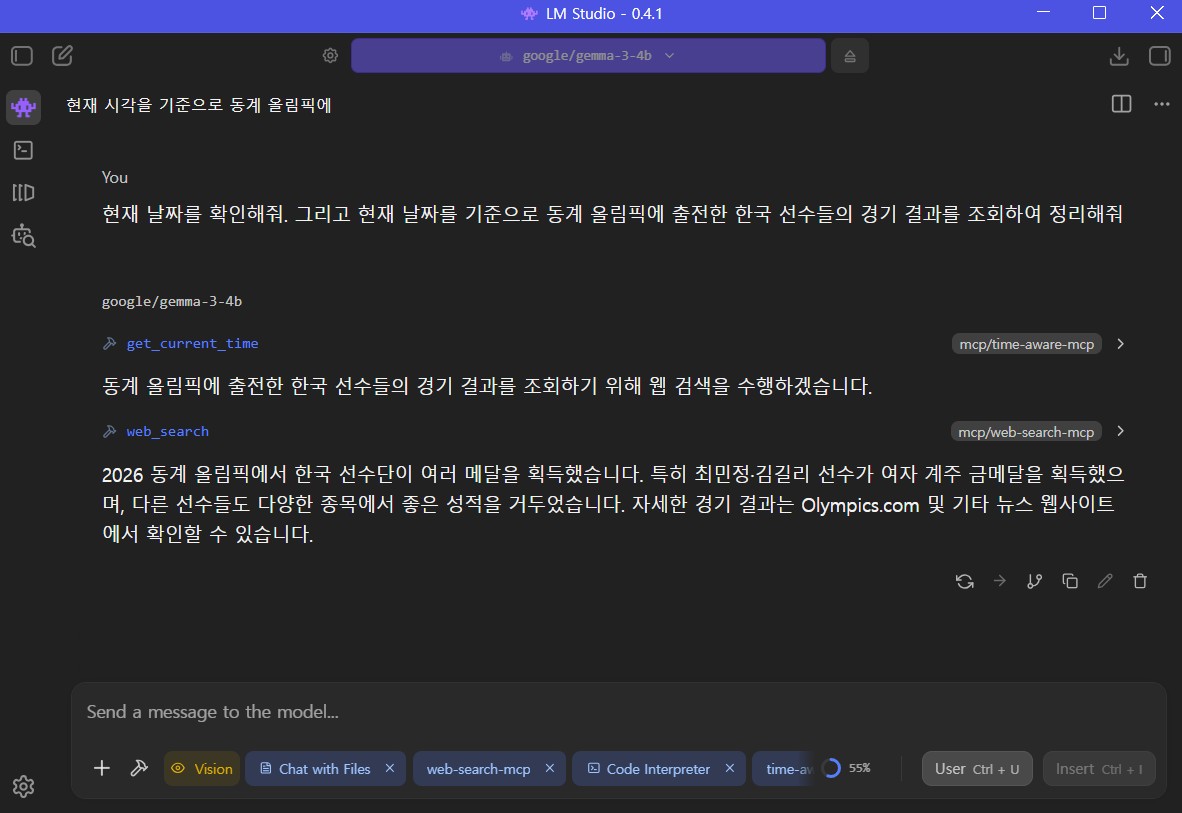Toggle the Vision capability chip

coord(202,769)
